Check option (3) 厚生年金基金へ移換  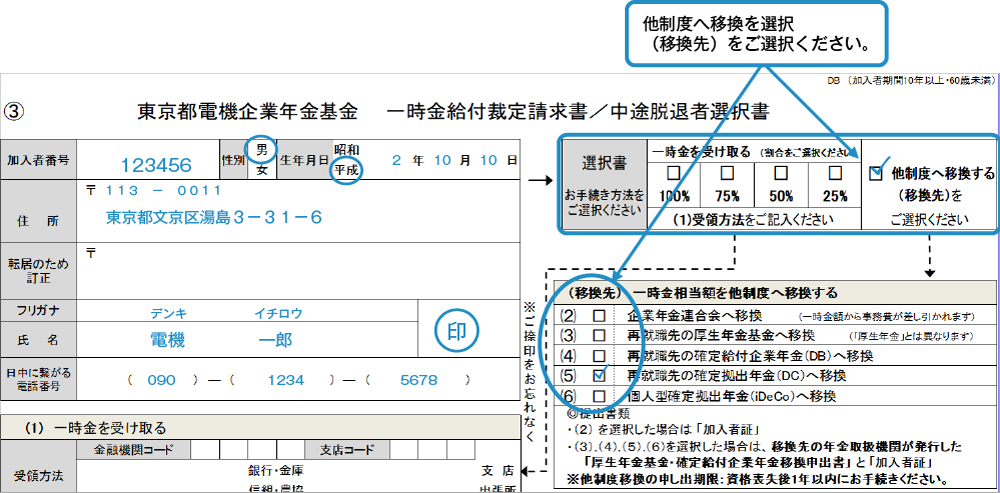pos(599,335)
